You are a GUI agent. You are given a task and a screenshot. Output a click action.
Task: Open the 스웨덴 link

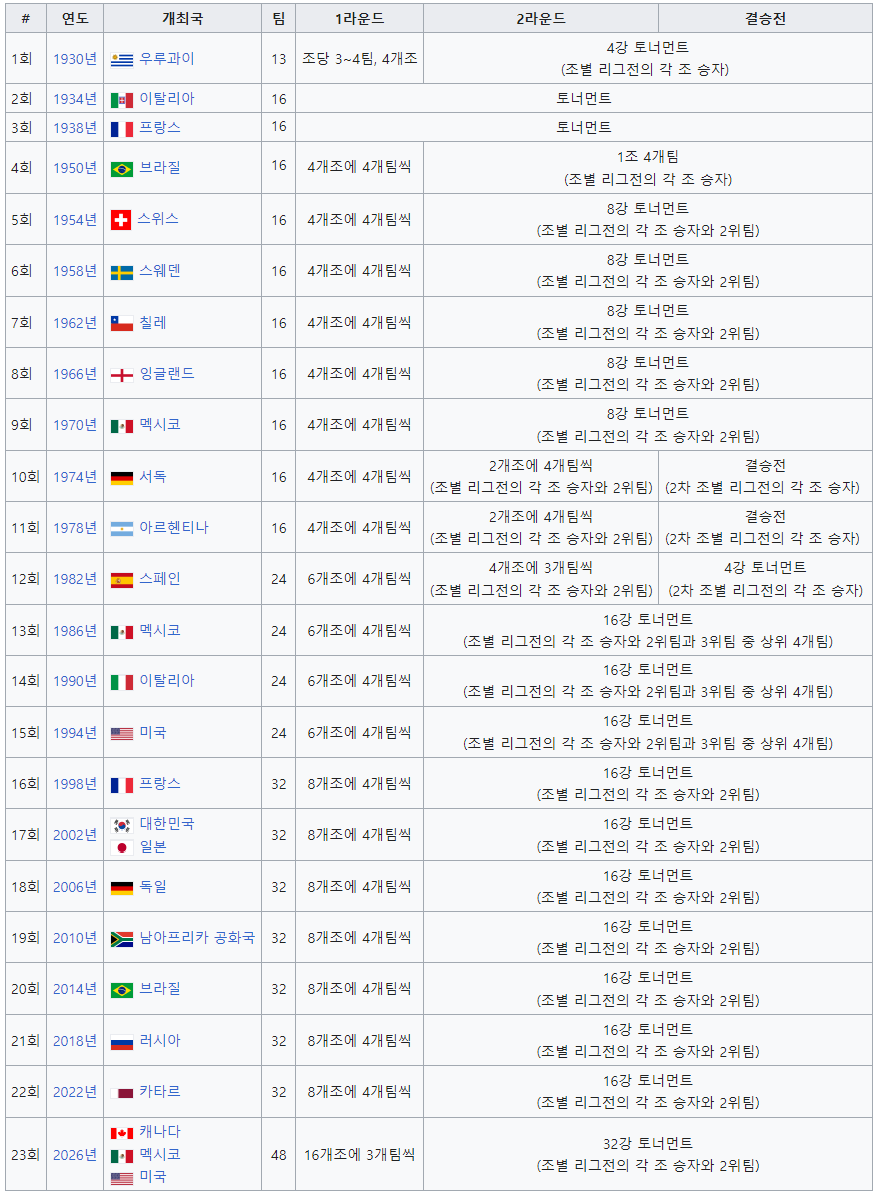point(160,271)
